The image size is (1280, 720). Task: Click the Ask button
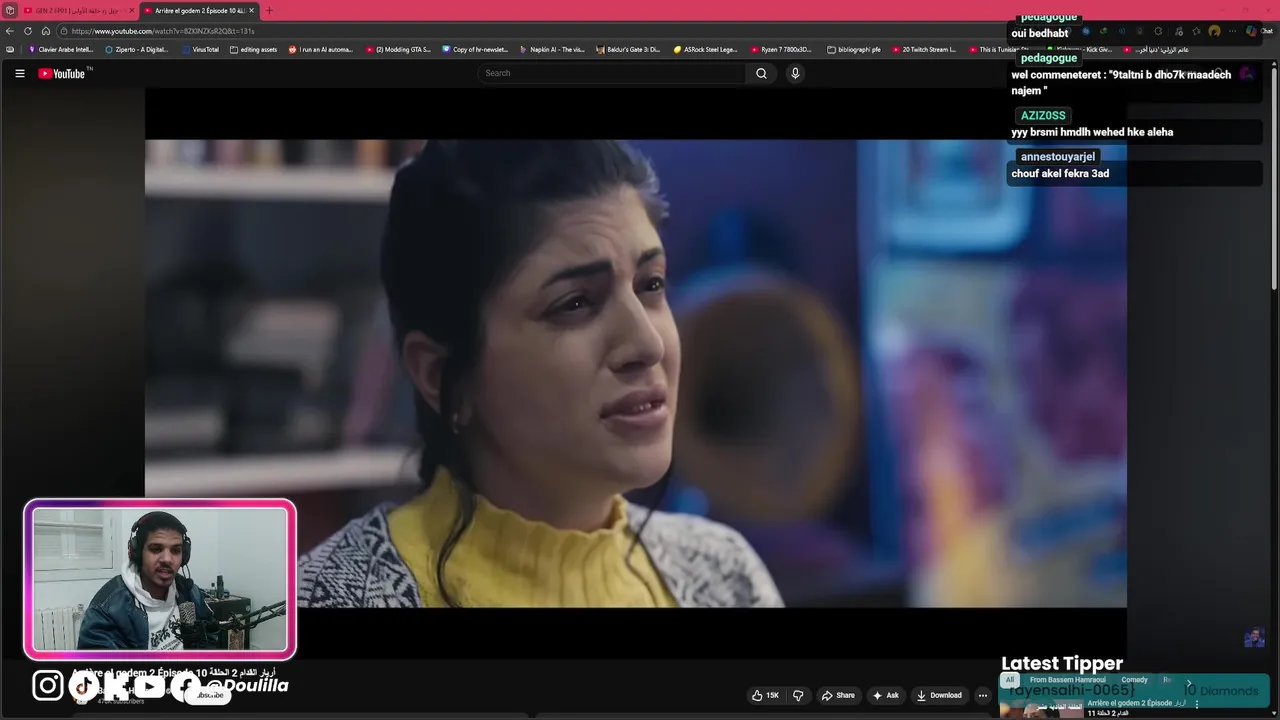point(886,695)
